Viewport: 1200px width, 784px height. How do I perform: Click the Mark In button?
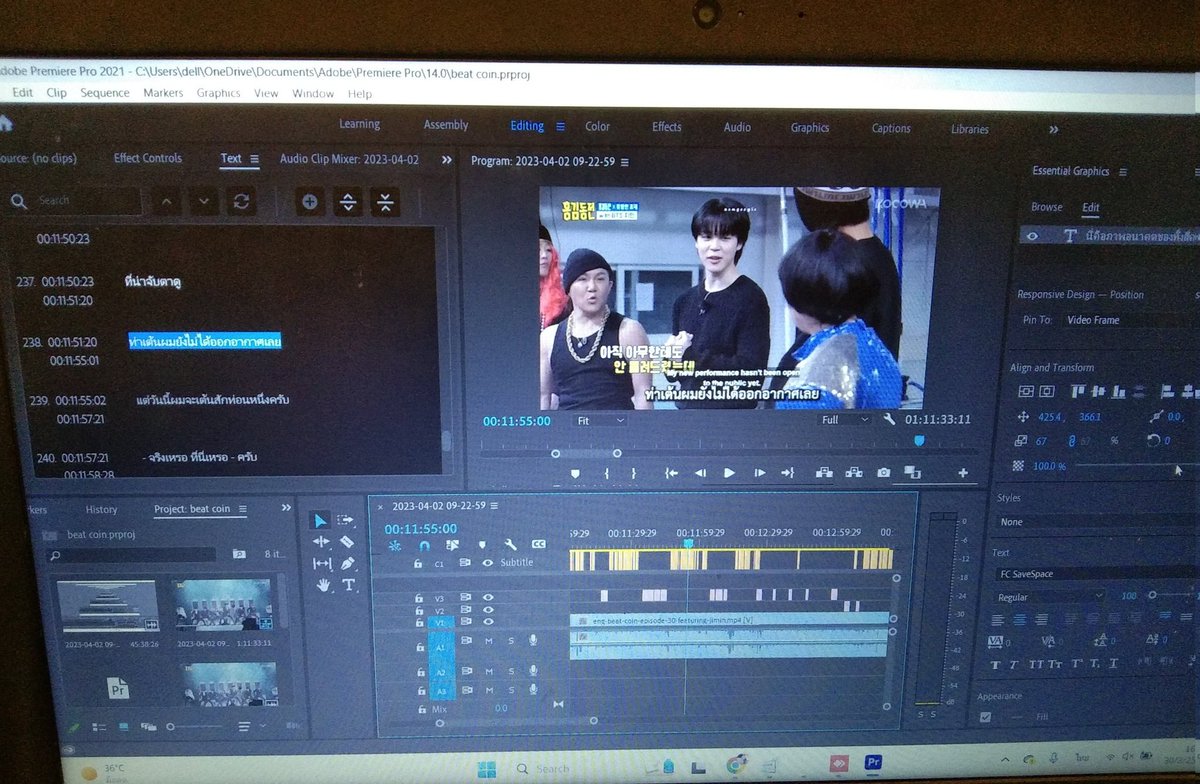click(606, 473)
